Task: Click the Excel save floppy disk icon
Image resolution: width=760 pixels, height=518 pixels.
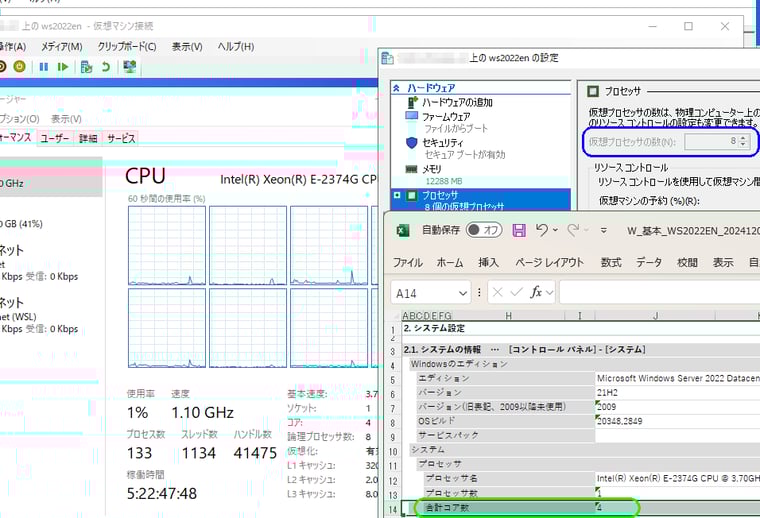Action: [519, 230]
